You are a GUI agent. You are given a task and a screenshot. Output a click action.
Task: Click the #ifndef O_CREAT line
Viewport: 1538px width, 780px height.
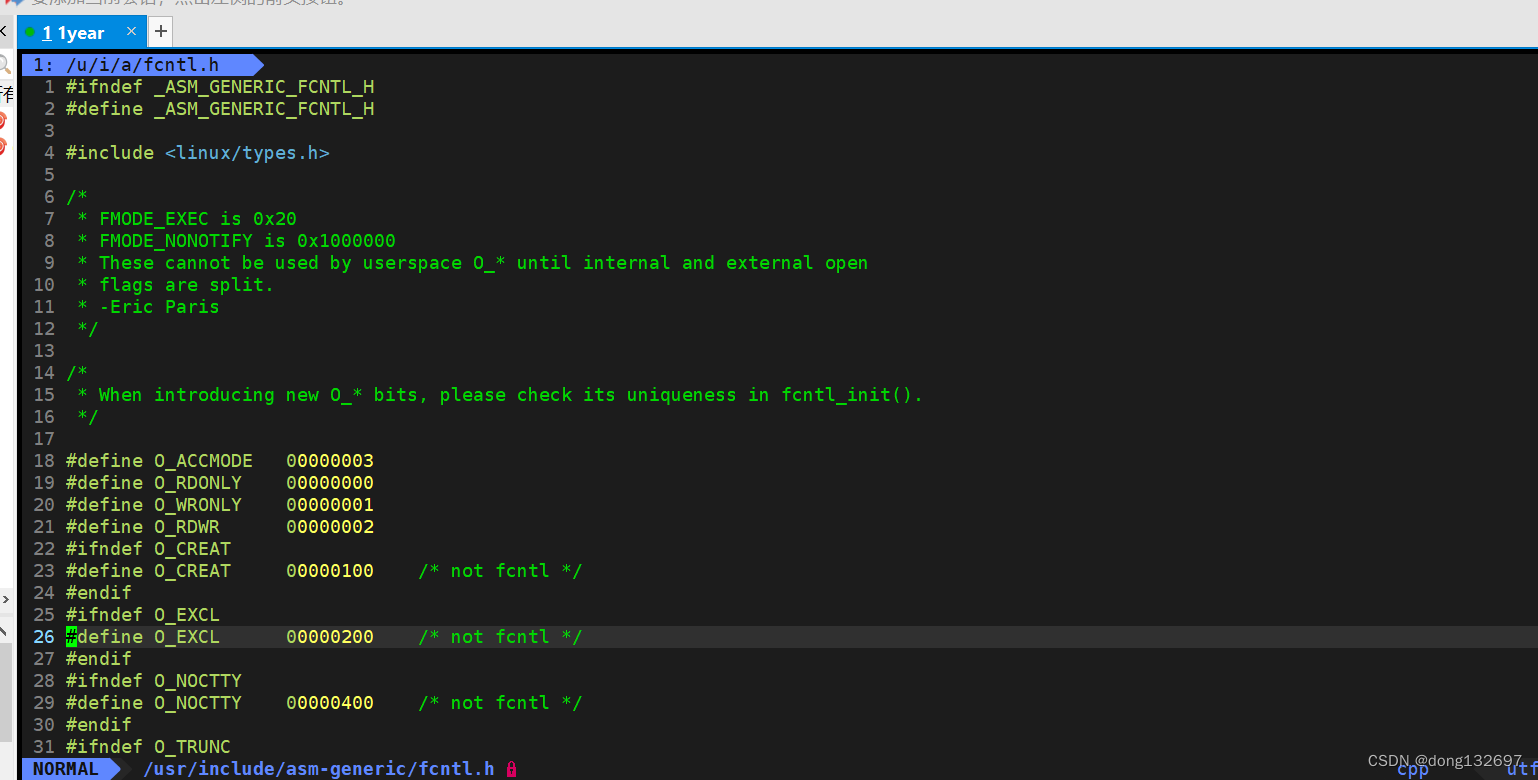point(148,549)
